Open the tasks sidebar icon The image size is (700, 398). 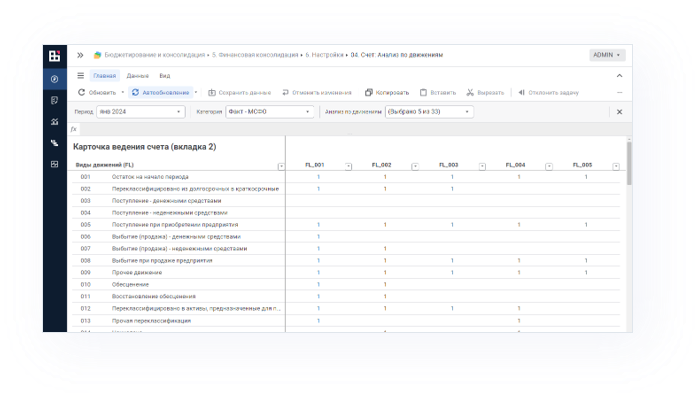pyautogui.click(x=54, y=100)
